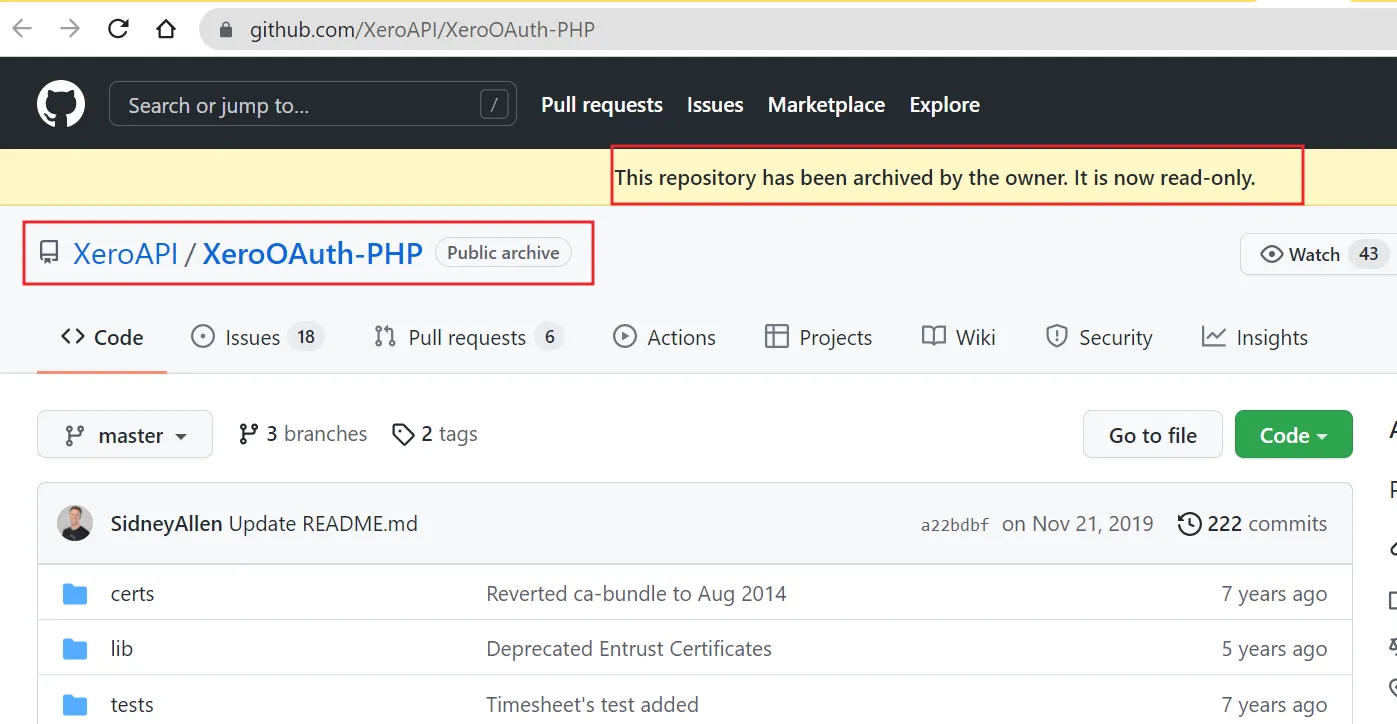
Task: View the 2 tags link
Action: tap(435, 434)
